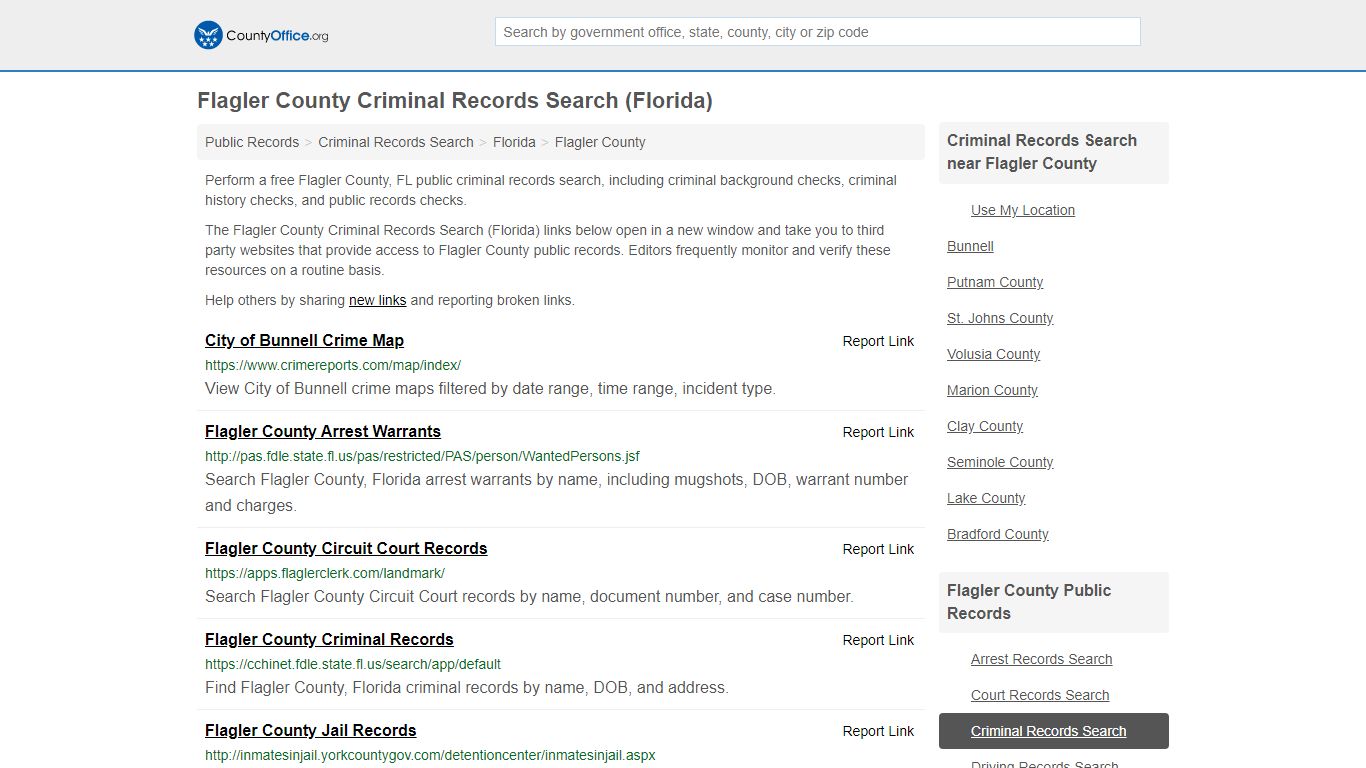Visit pas.fdle.state.fl.us WantedPersons URL
The height and width of the screenshot is (768, 1366).
[x=422, y=456]
